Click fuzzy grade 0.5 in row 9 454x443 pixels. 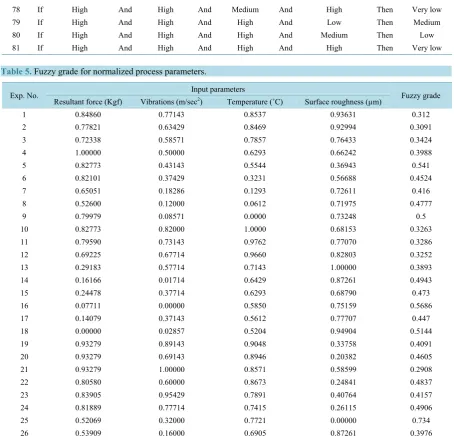tap(421, 216)
